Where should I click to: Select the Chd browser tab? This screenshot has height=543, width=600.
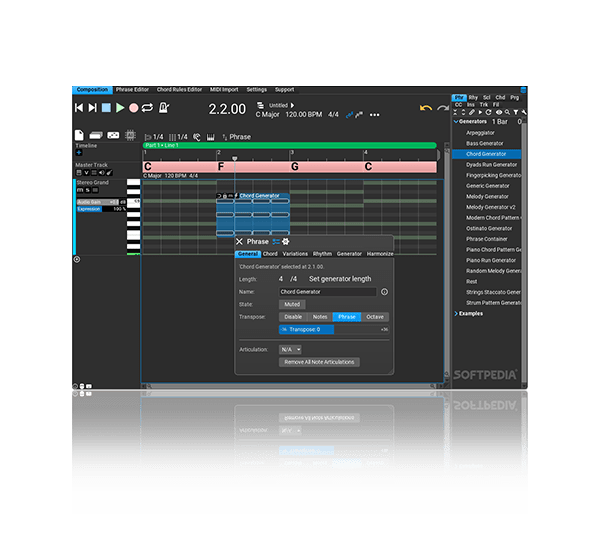(x=501, y=98)
